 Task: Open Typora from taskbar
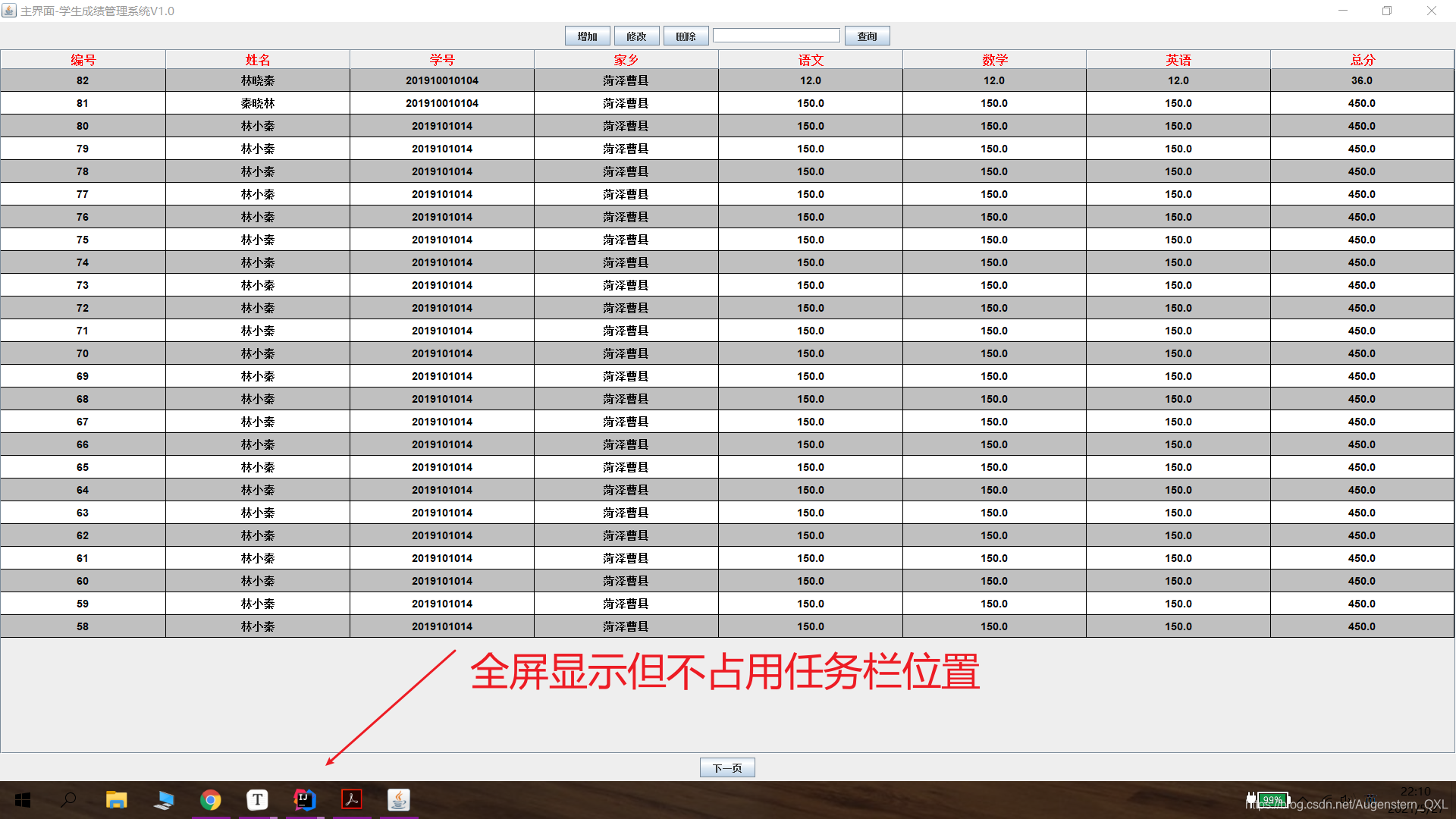(x=258, y=800)
